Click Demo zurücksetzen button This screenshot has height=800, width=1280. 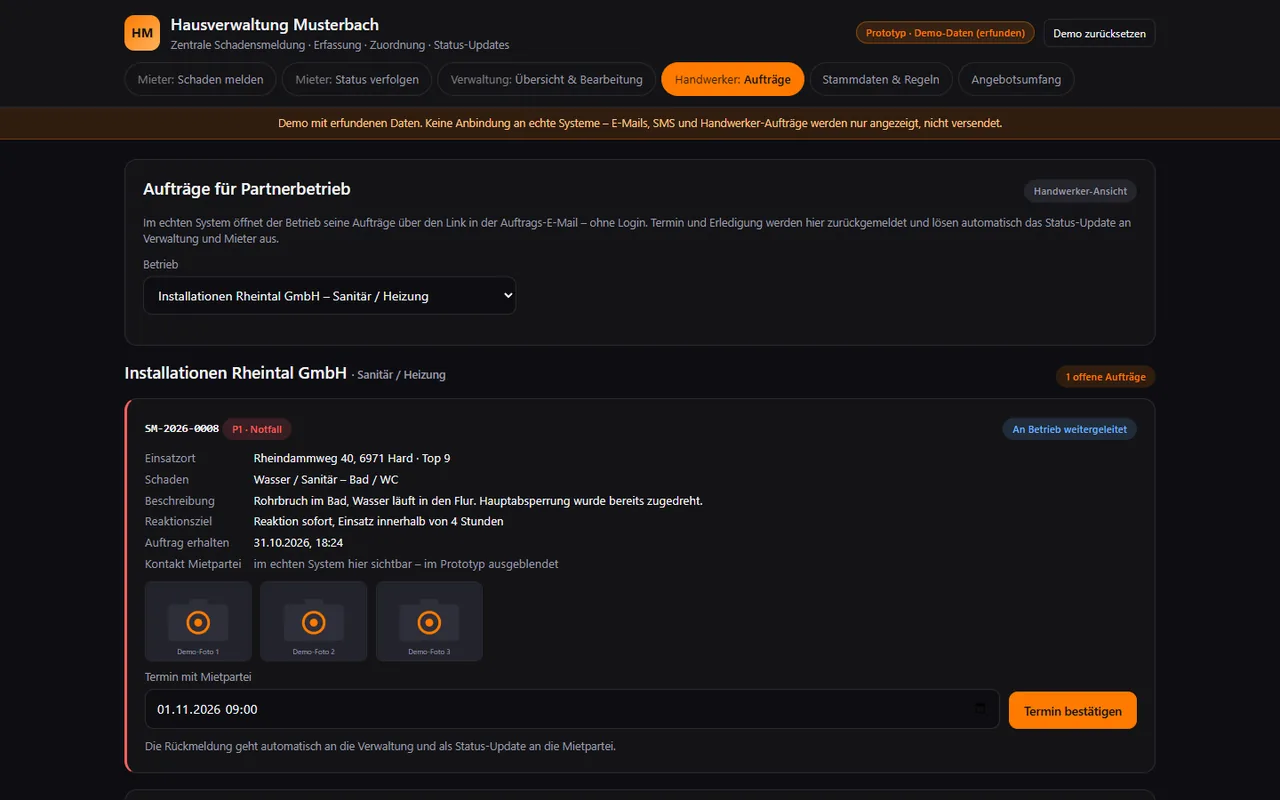pyautogui.click(x=1100, y=33)
